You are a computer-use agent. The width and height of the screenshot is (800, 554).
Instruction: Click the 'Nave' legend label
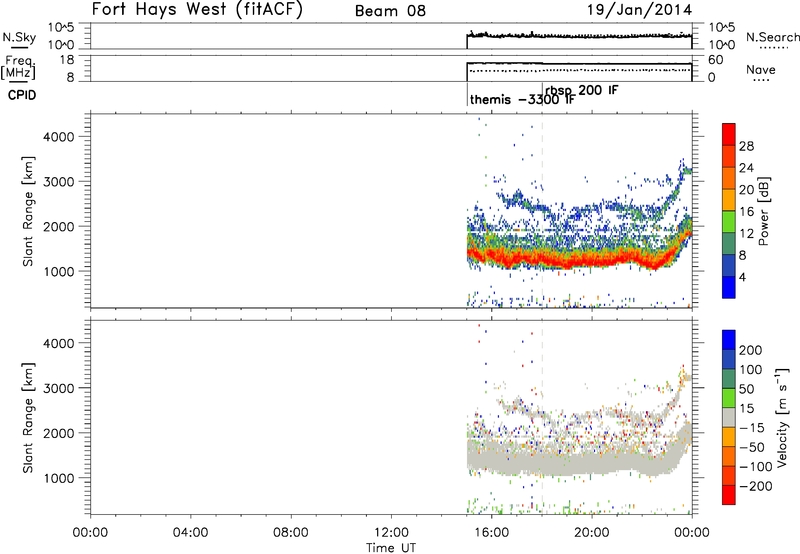[761, 69]
